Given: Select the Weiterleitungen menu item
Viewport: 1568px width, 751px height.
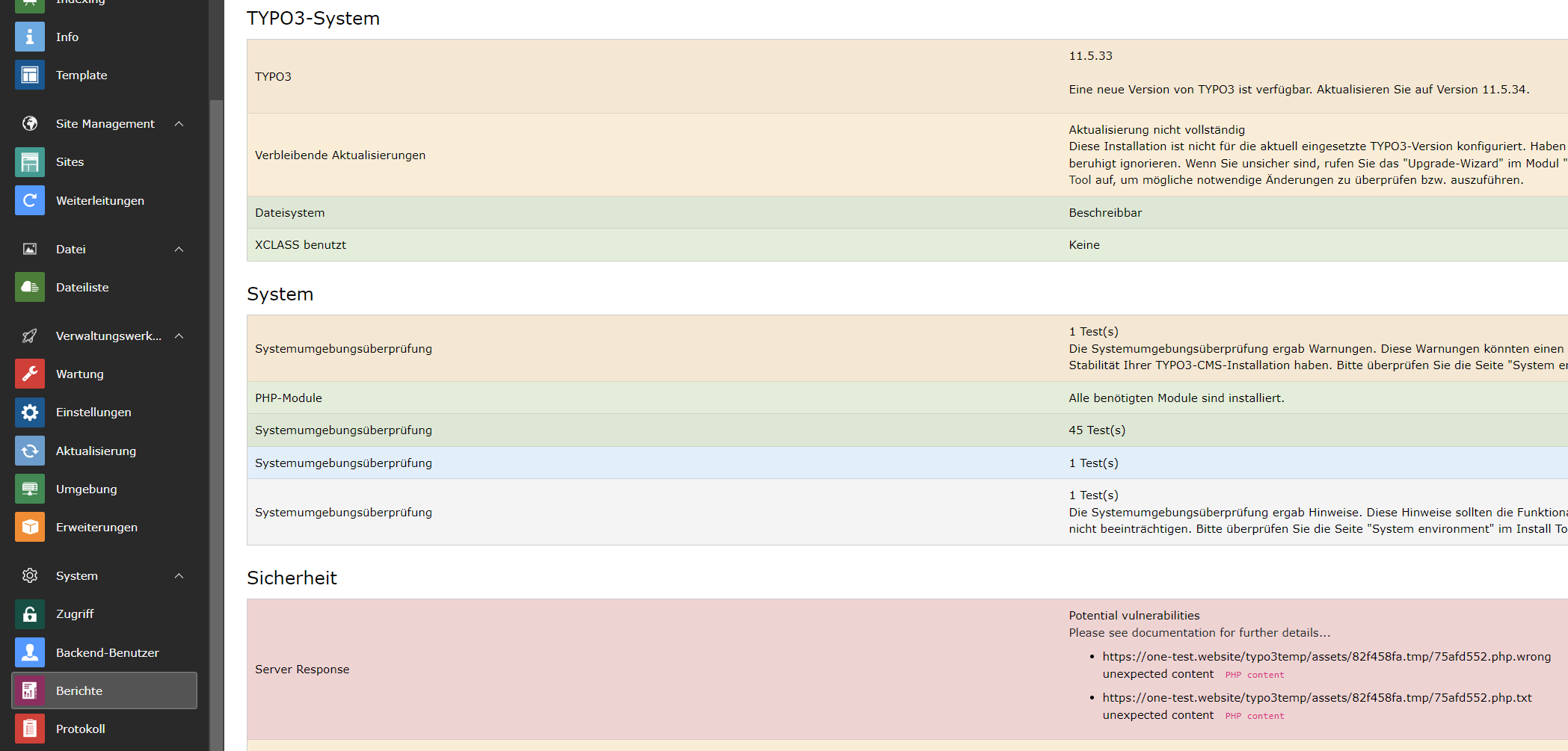Looking at the screenshot, I should 105,200.
